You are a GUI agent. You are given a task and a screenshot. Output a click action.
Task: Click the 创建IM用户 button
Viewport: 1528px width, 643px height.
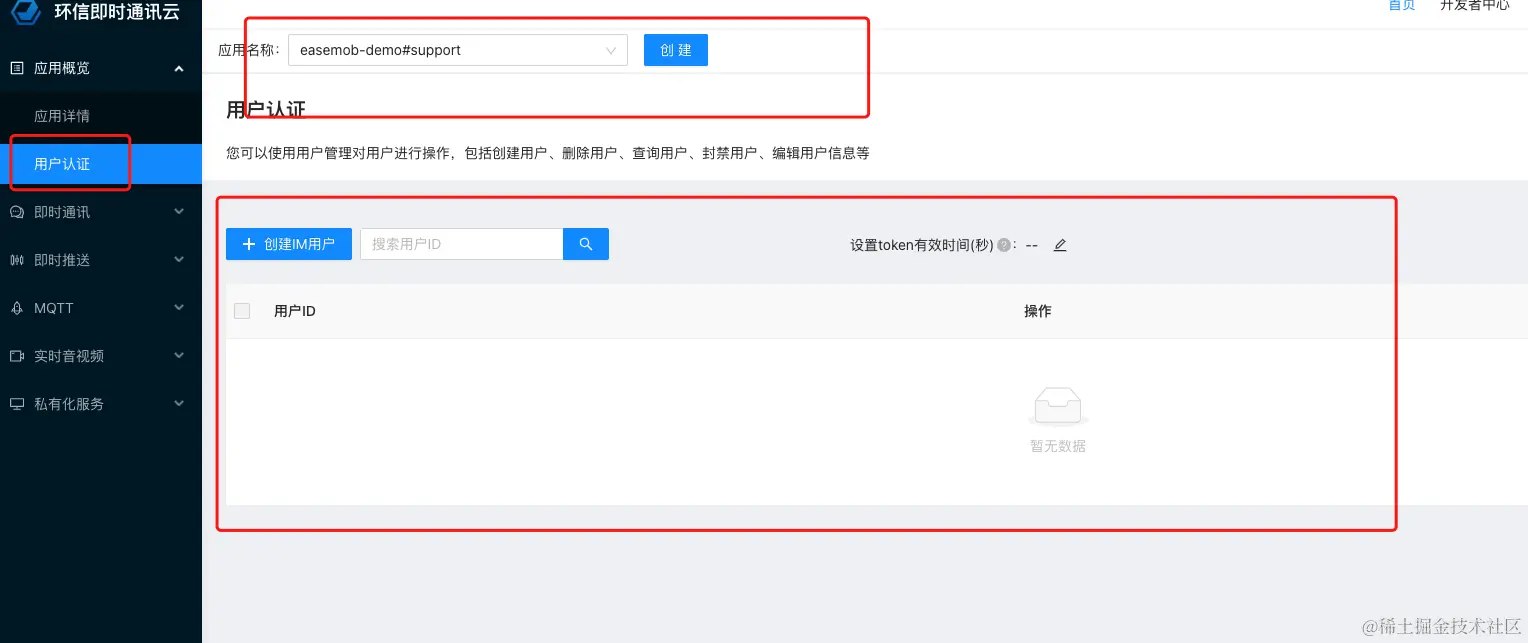pyautogui.click(x=288, y=243)
